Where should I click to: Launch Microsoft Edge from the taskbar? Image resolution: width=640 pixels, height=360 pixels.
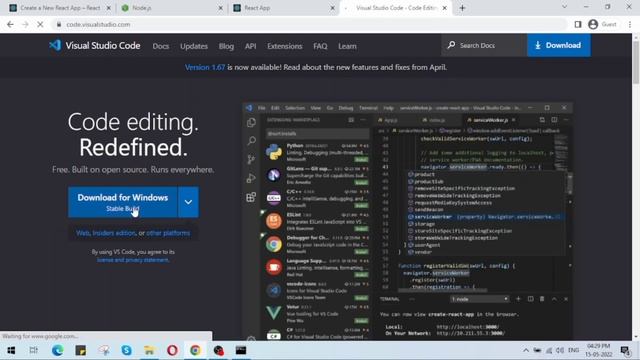(57, 350)
